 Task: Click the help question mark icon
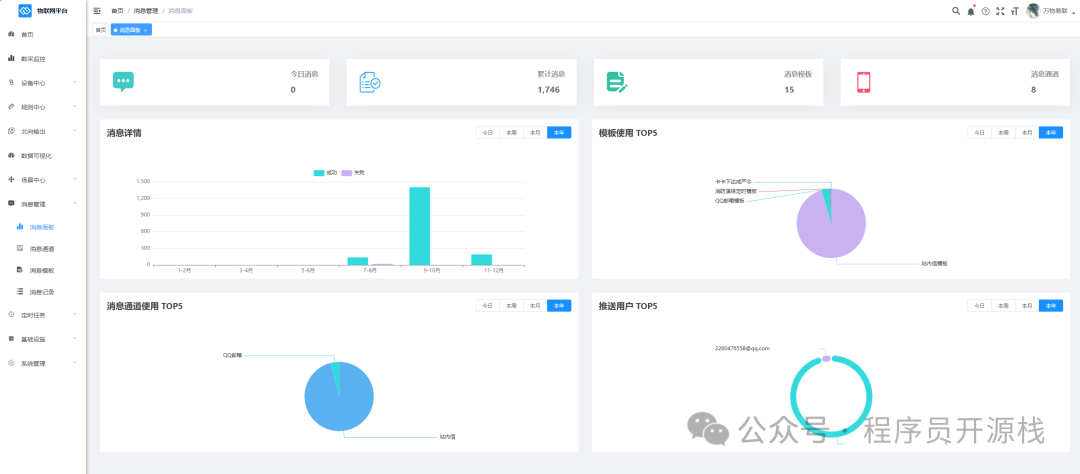click(986, 11)
